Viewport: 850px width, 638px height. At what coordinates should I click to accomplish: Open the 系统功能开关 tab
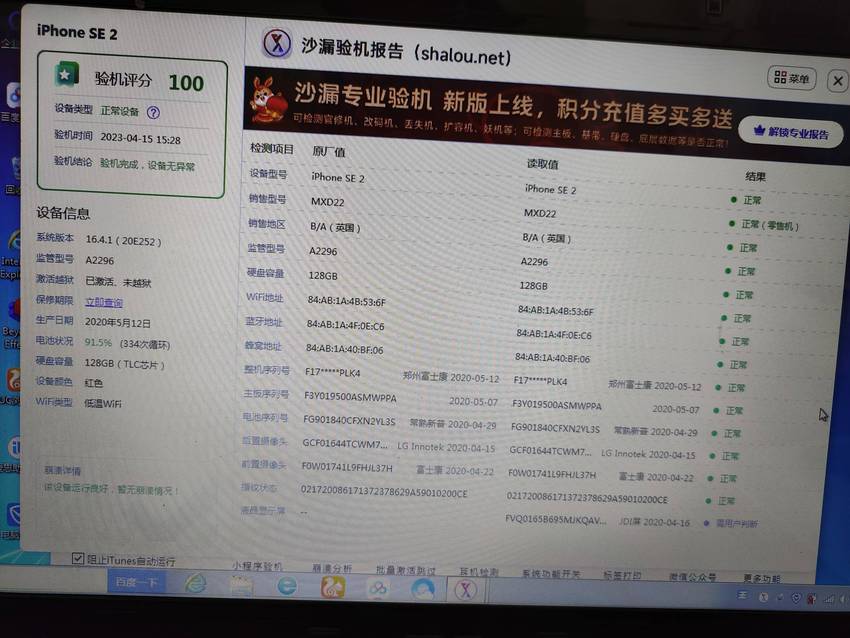[551, 573]
